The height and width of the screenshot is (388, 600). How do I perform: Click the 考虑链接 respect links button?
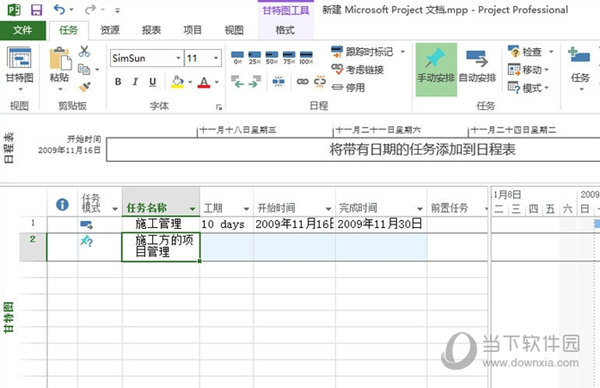357,69
